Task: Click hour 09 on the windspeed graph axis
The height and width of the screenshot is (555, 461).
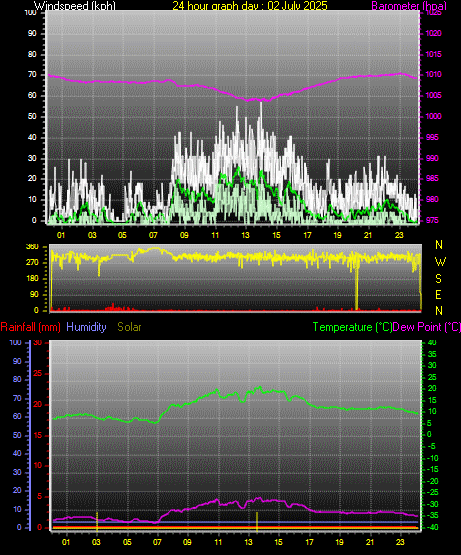Action: [184, 235]
